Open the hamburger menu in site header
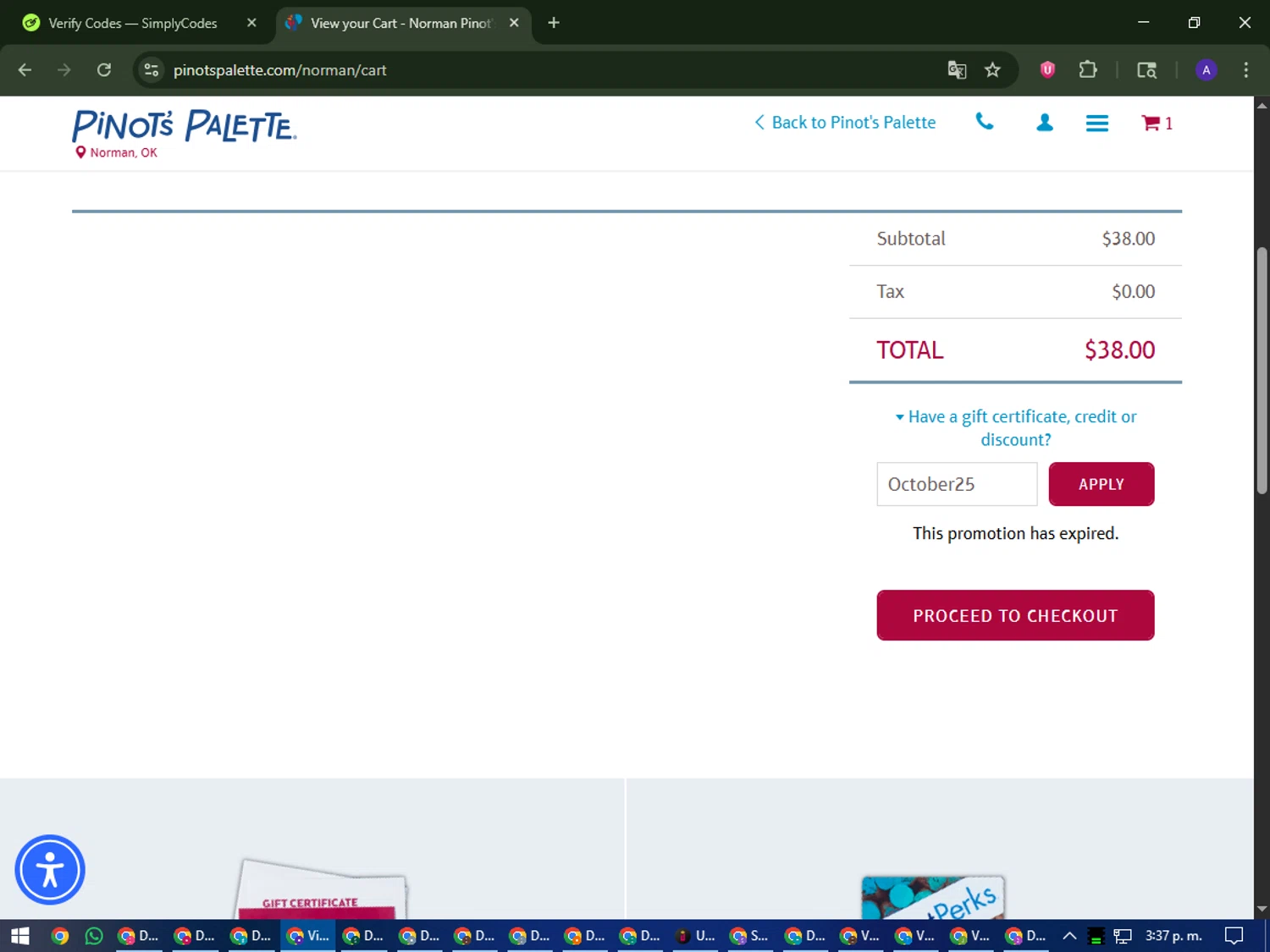Image resolution: width=1270 pixels, height=952 pixels. 1097,124
